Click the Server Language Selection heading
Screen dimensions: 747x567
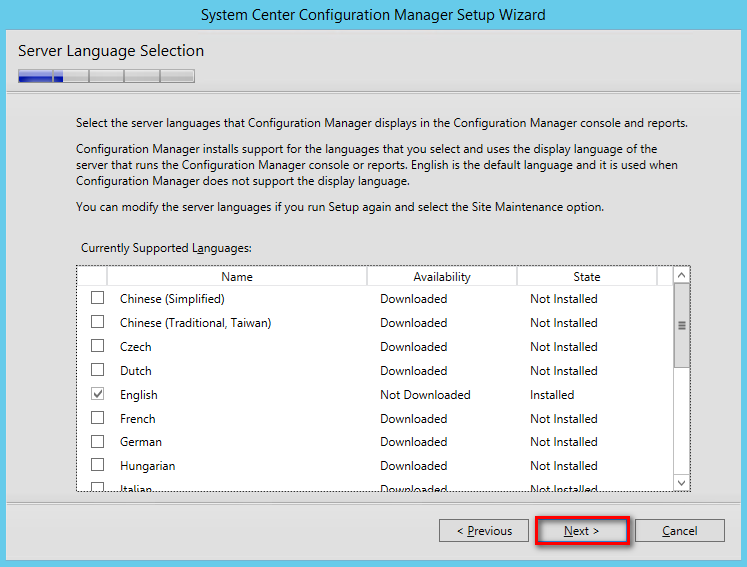(111, 51)
